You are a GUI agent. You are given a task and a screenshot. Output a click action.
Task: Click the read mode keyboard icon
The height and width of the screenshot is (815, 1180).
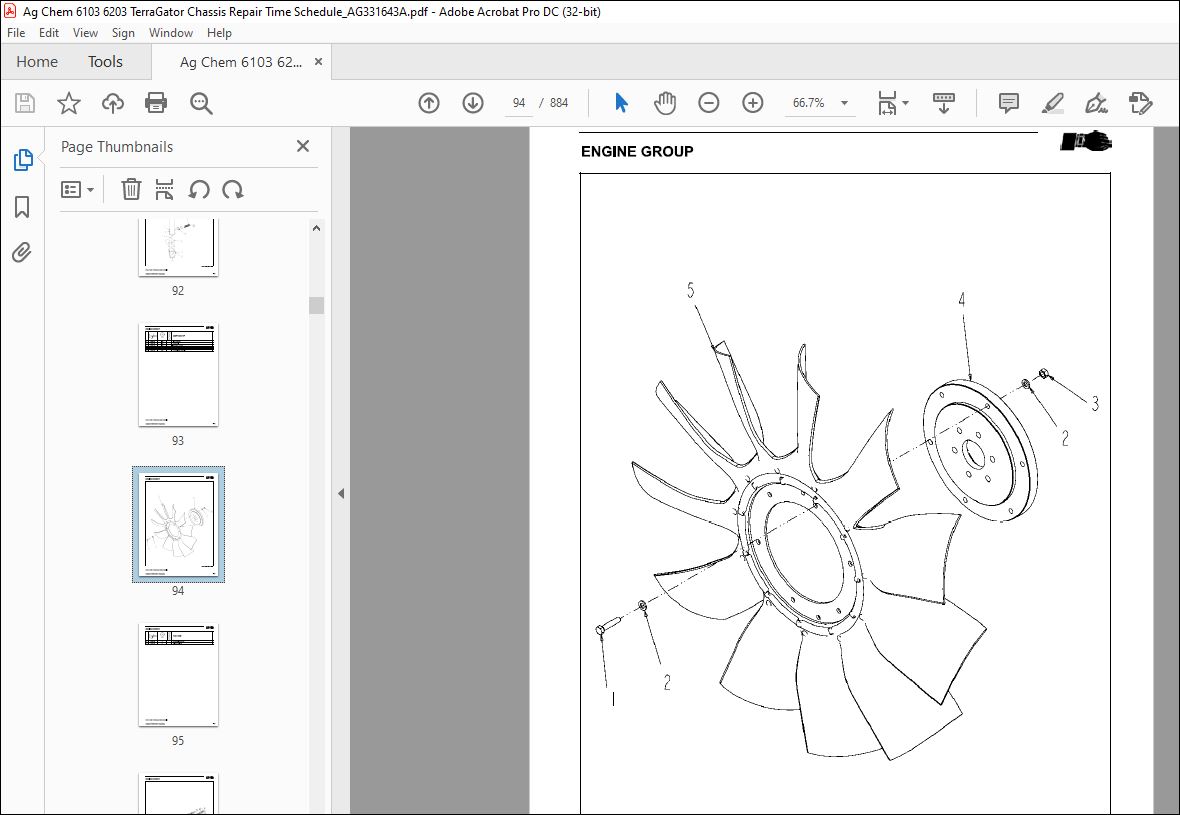(x=944, y=103)
